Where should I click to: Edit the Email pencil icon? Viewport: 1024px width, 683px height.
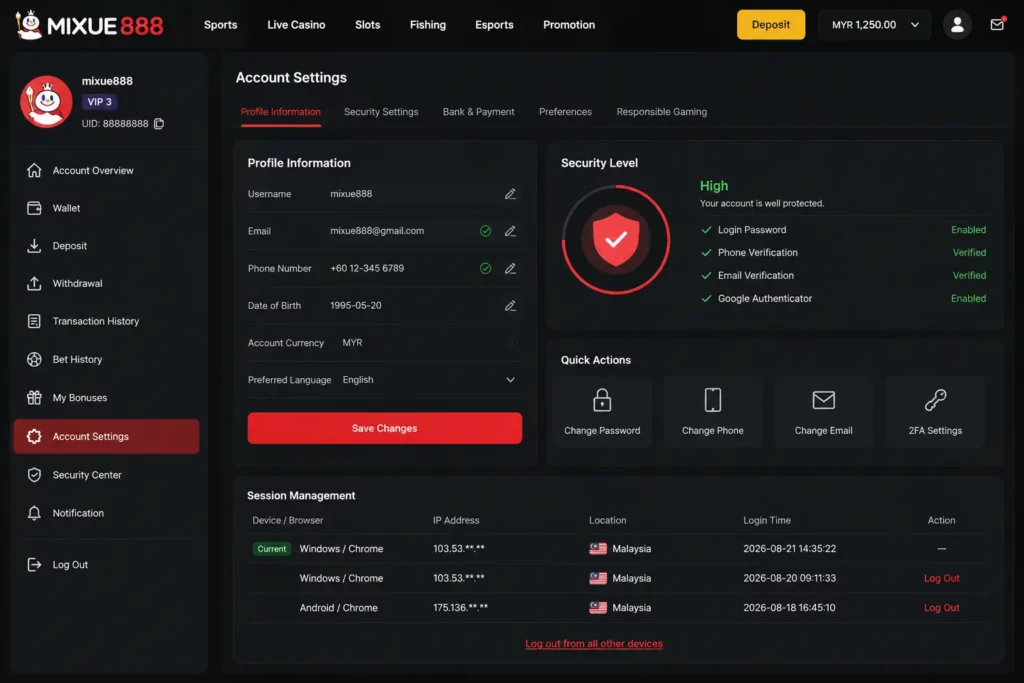pyautogui.click(x=510, y=231)
